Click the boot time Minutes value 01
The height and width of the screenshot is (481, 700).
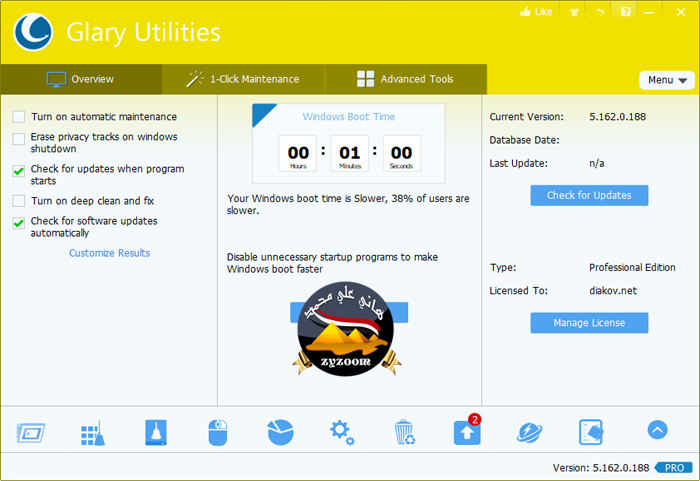click(x=350, y=153)
